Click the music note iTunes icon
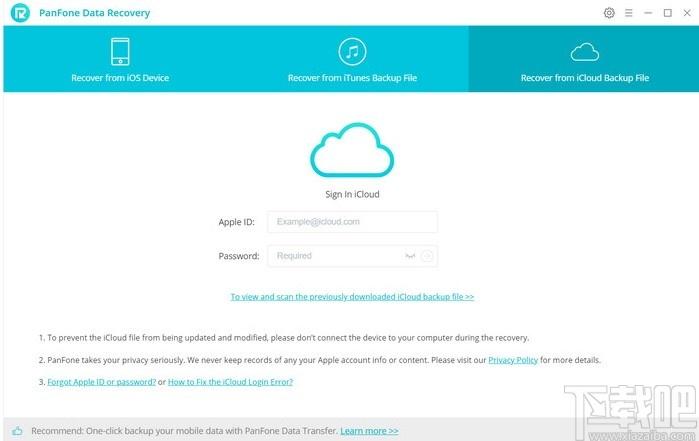Image resolution: width=699 pixels, height=441 pixels. [x=352, y=52]
